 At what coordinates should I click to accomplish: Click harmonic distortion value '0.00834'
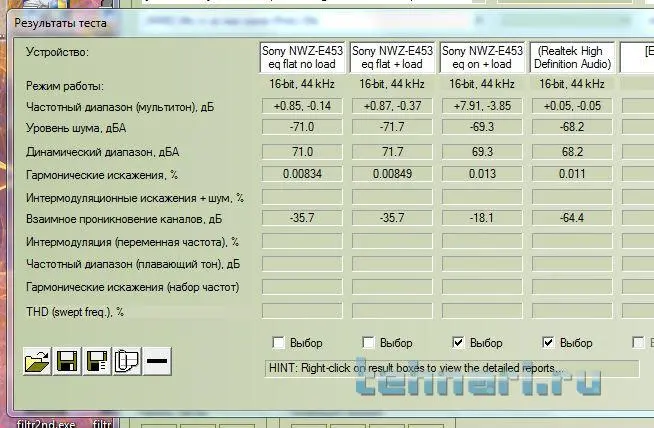coord(302,174)
